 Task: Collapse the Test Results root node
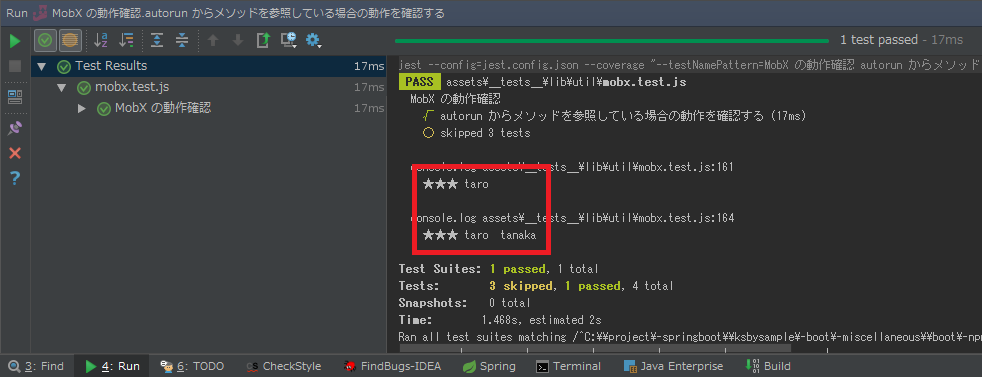point(41,66)
